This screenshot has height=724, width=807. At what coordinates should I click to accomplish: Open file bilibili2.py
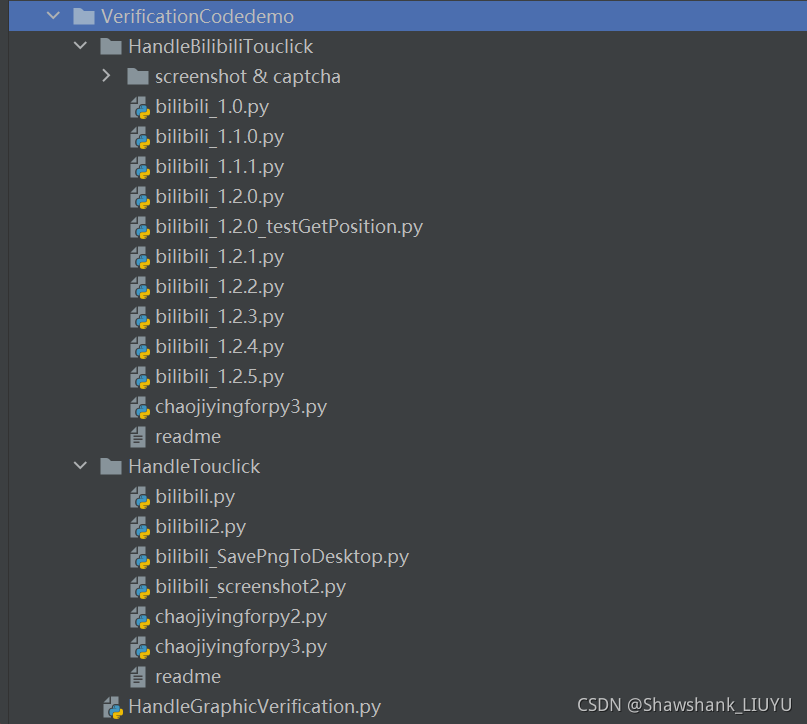tap(201, 526)
